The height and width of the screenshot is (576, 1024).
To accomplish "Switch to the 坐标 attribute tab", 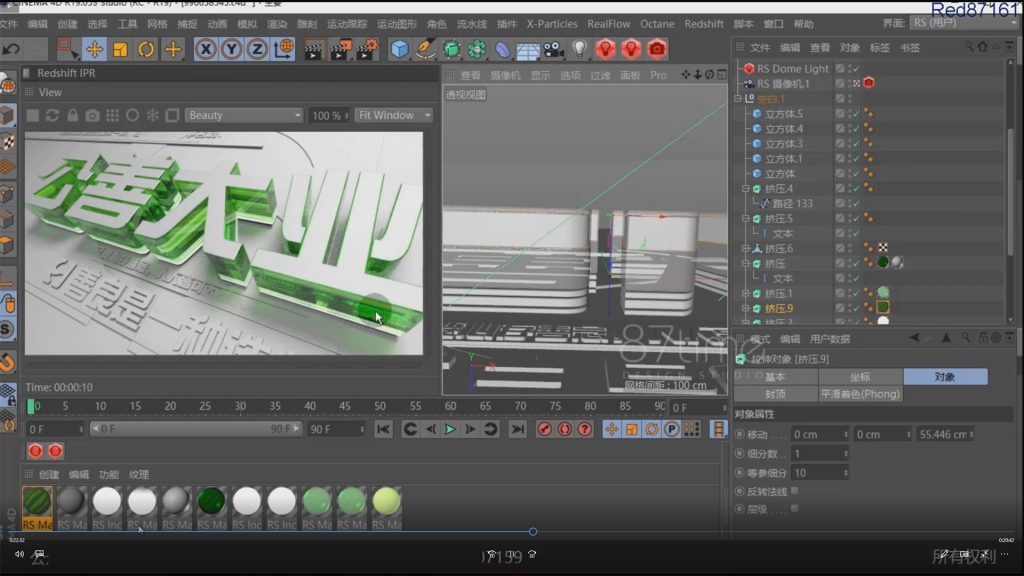I will coord(860,377).
